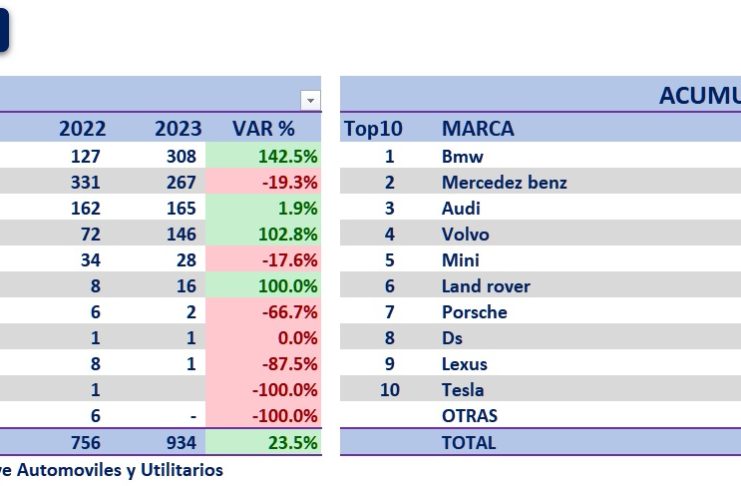Click the VAR % column header
This screenshot has height=486, width=741.
263,129
